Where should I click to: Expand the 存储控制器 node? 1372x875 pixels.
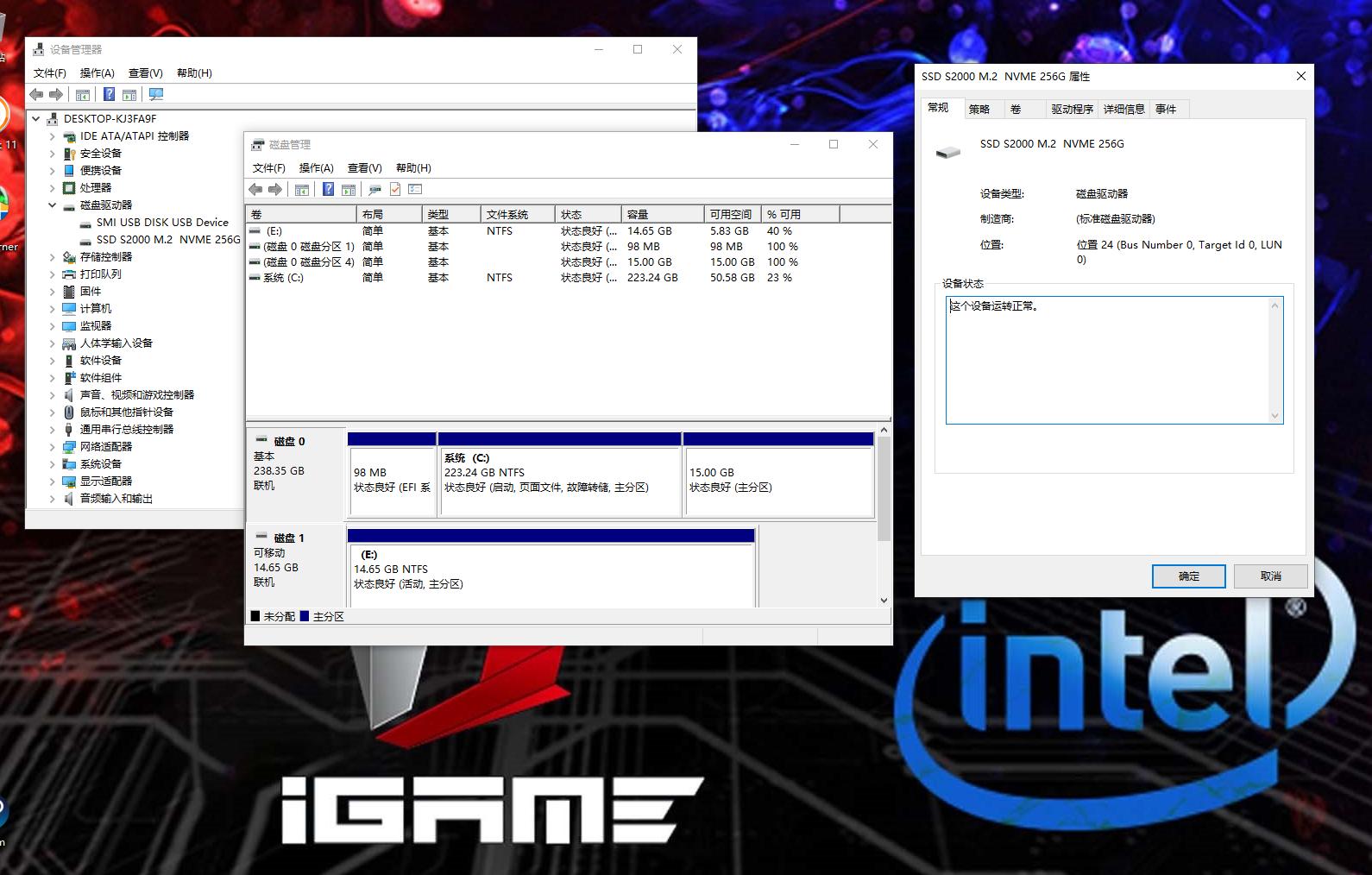pyautogui.click(x=52, y=257)
